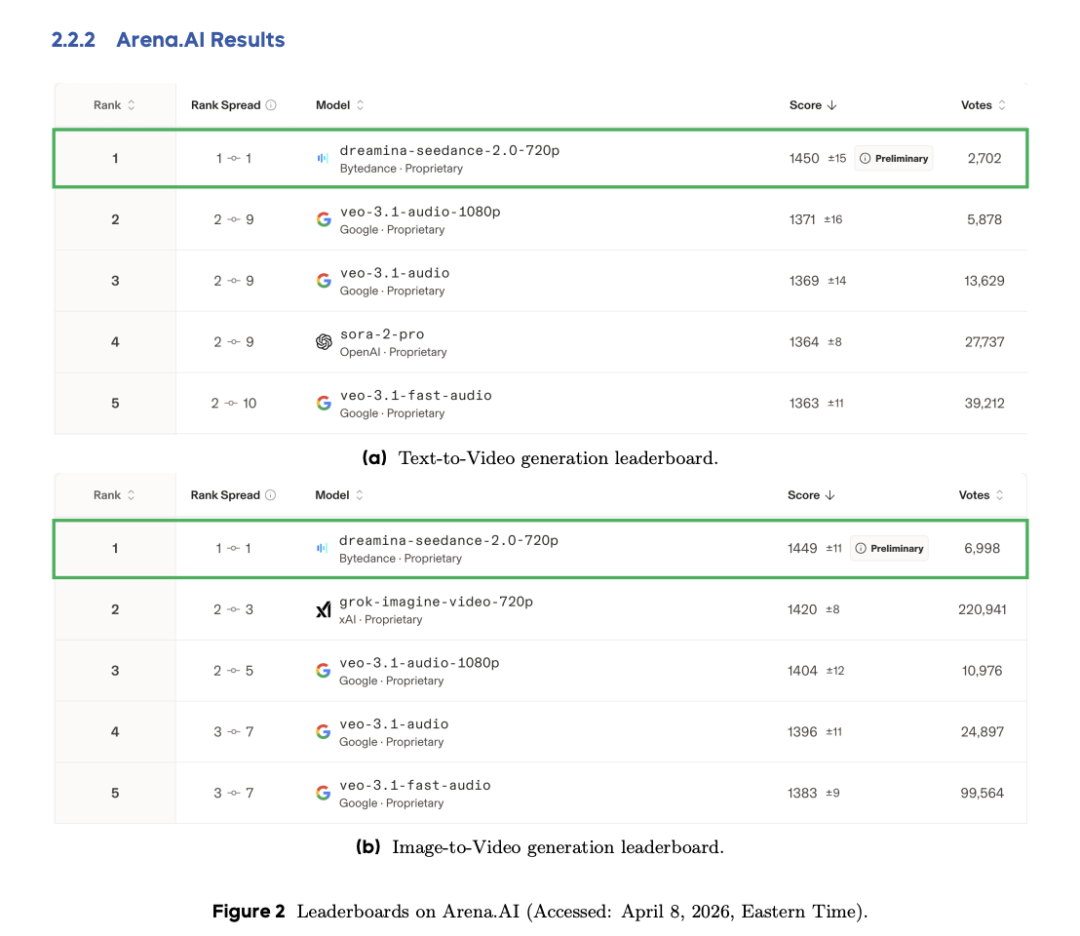This screenshot has width=1080, height=936.
Task: Click the OpenAI logo beside sora-2-pro
Action: (x=323, y=342)
